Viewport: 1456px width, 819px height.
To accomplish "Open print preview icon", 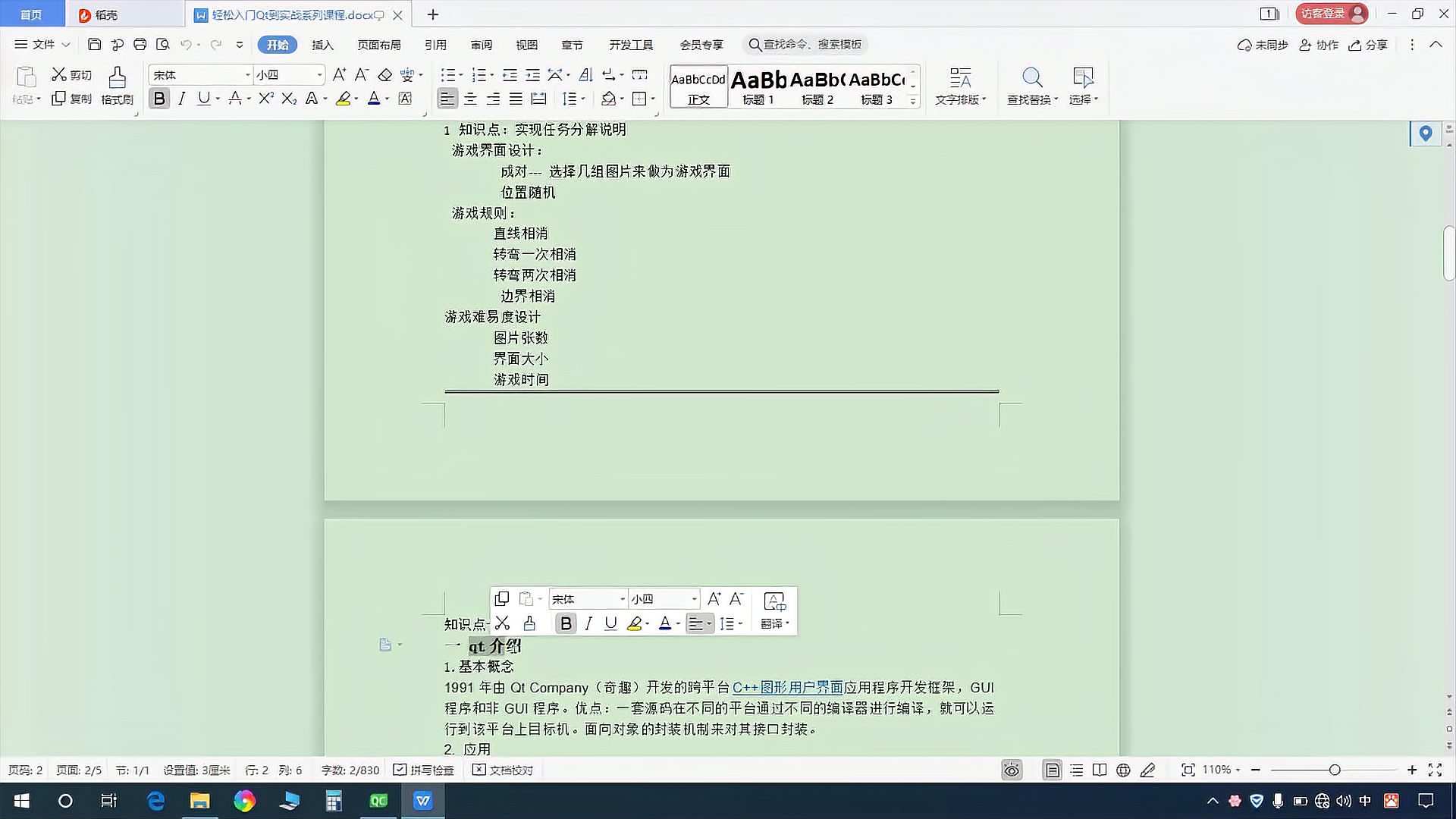I will click(x=162, y=45).
